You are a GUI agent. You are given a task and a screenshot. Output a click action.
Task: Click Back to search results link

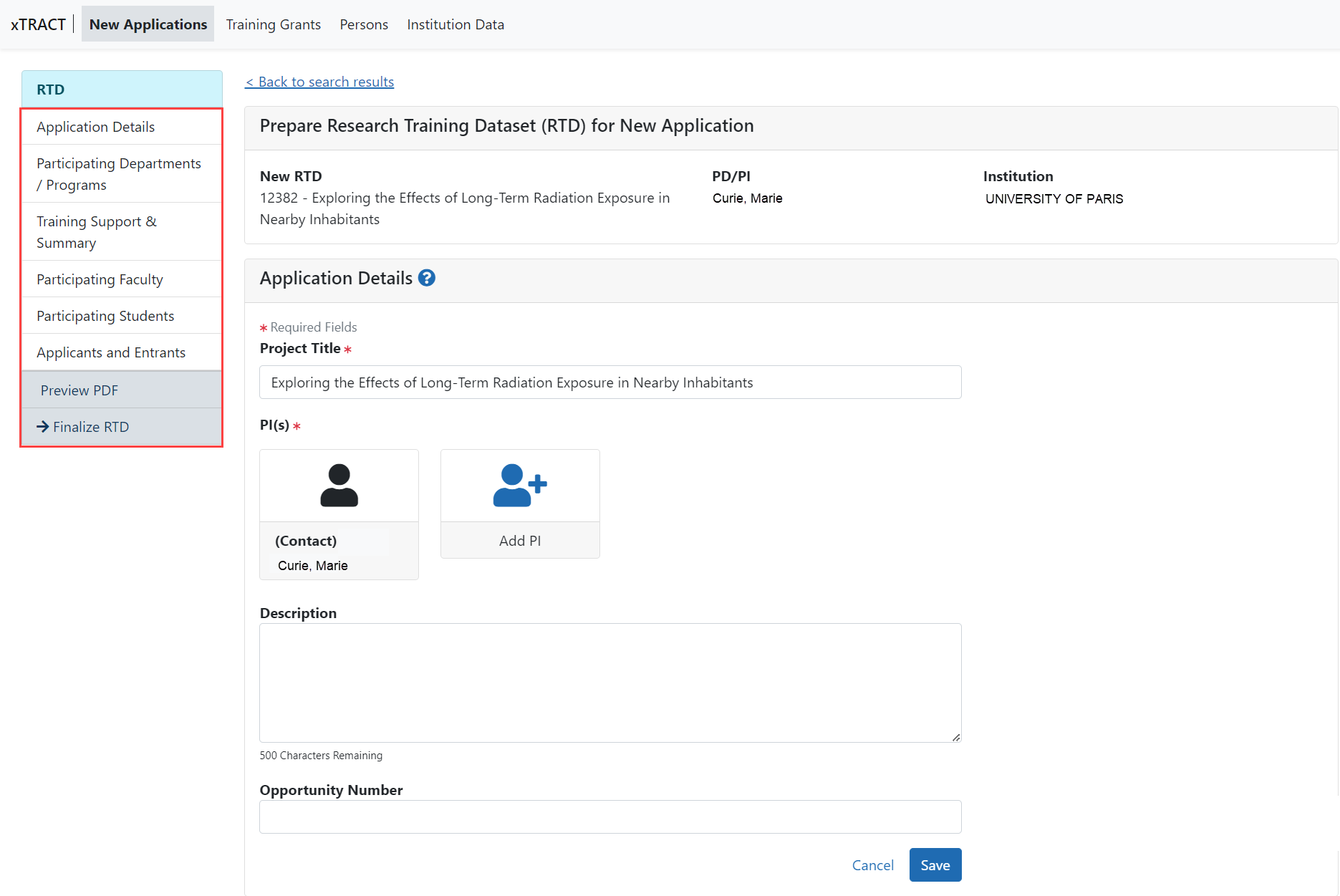point(319,82)
